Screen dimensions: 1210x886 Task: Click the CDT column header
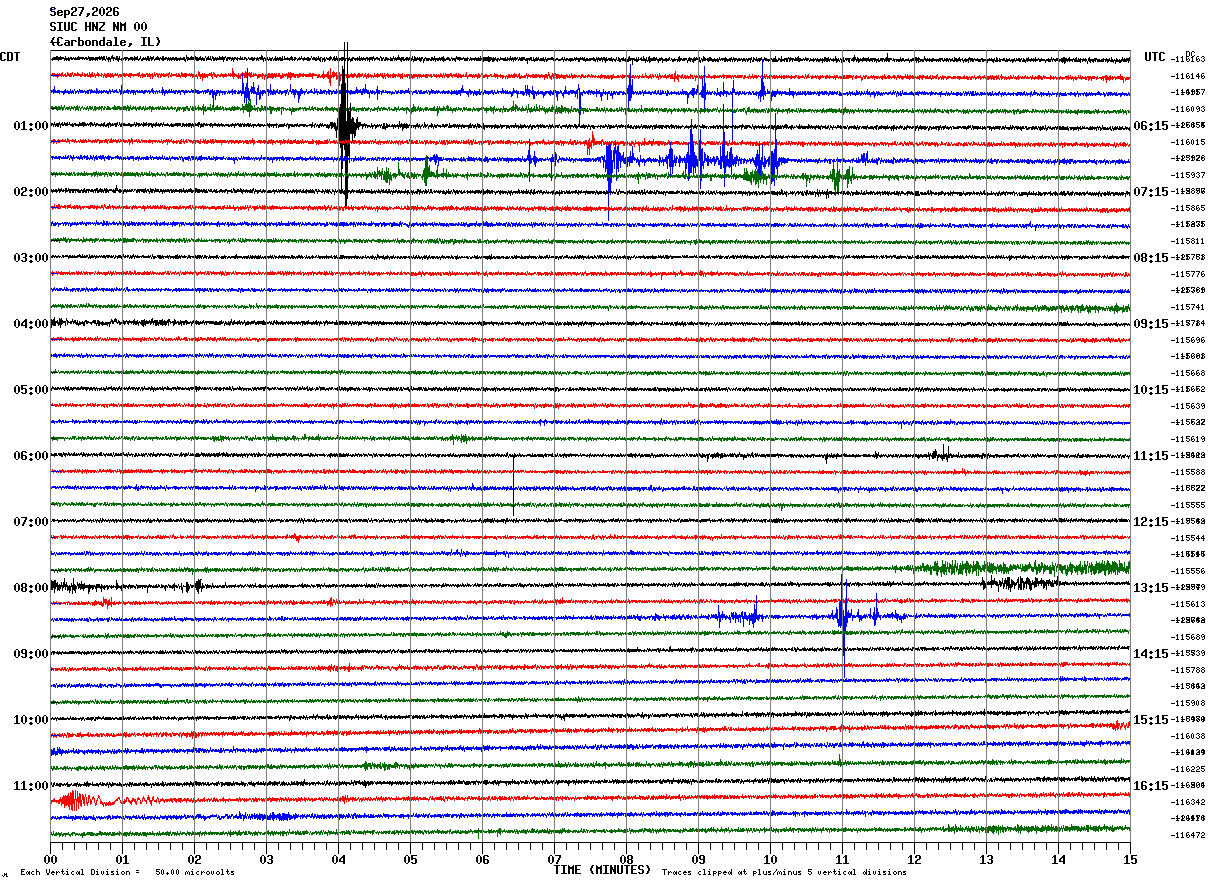(10, 57)
